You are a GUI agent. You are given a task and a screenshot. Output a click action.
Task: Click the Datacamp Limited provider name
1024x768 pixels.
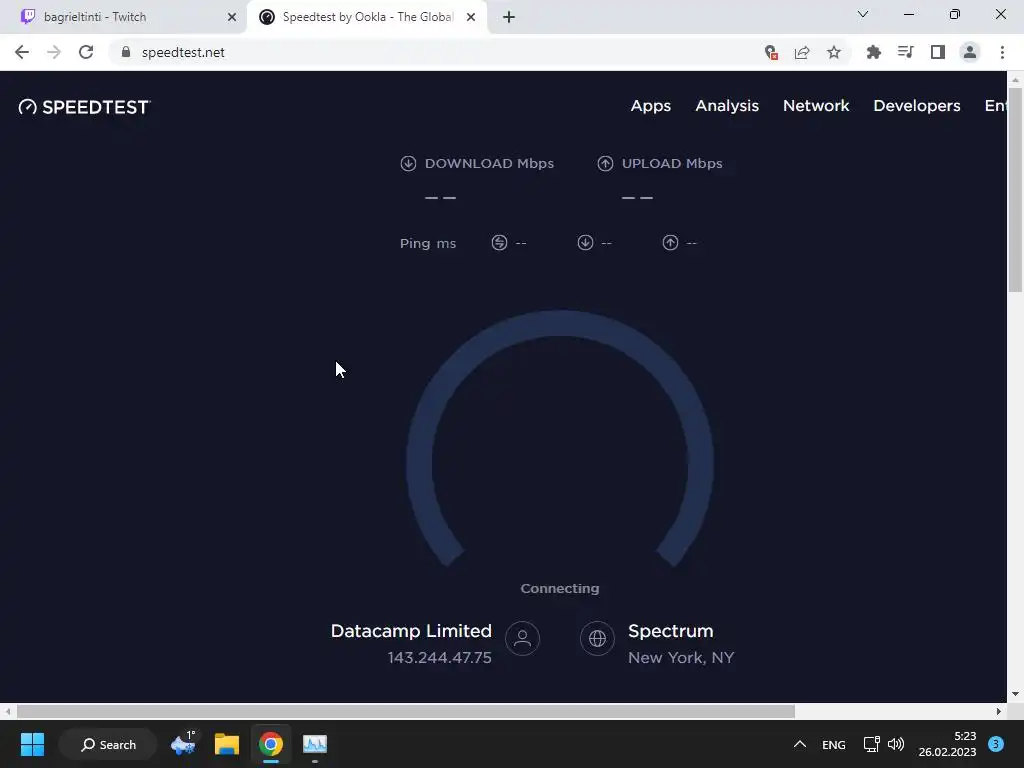(411, 631)
